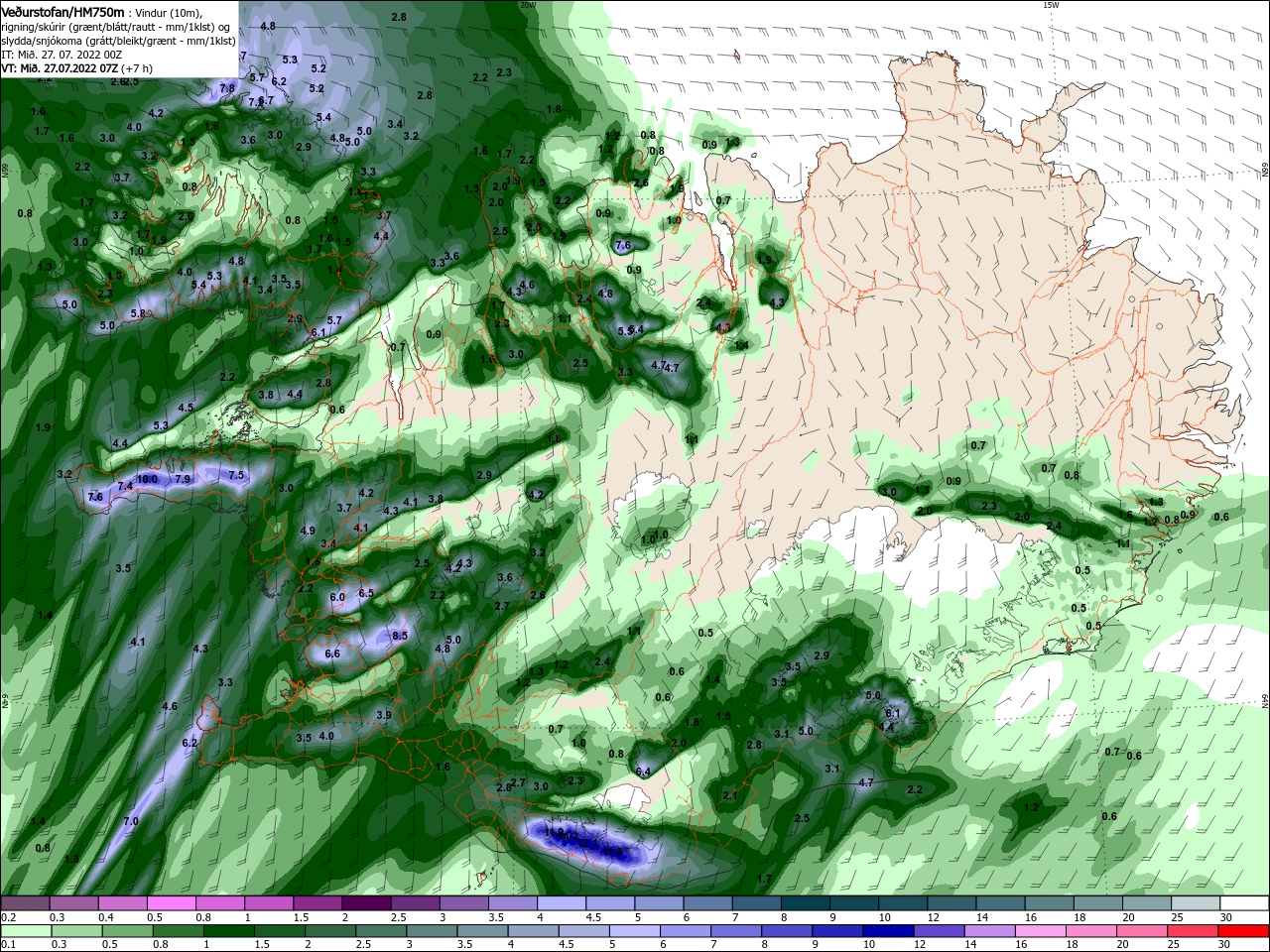The width and height of the screenshot is (1270, 952).
Task: Select the pale green 0.1 swatch in bottom legend row
Action: point(24,931)
